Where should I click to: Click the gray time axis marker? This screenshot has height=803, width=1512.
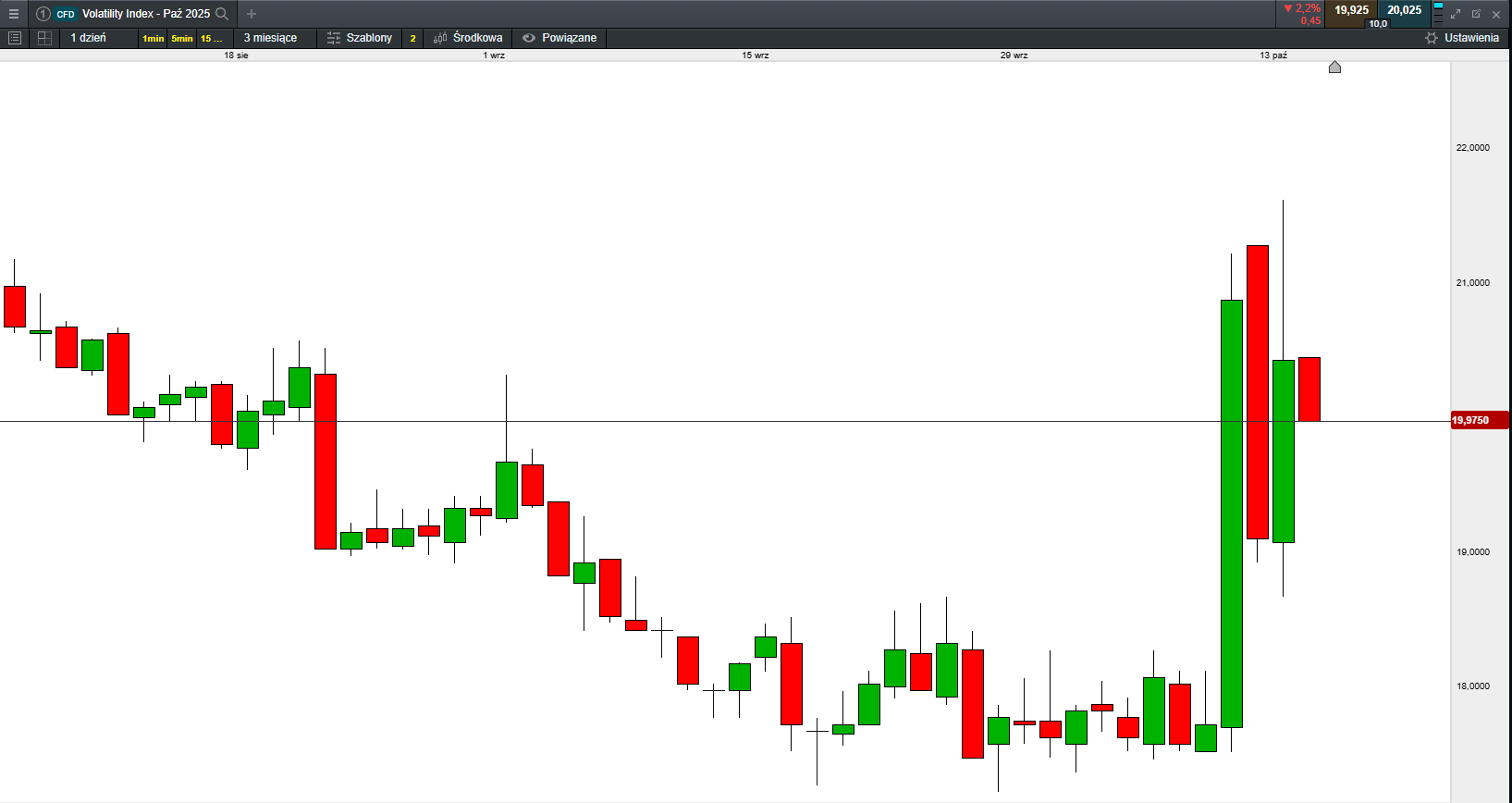point(1334,68)
